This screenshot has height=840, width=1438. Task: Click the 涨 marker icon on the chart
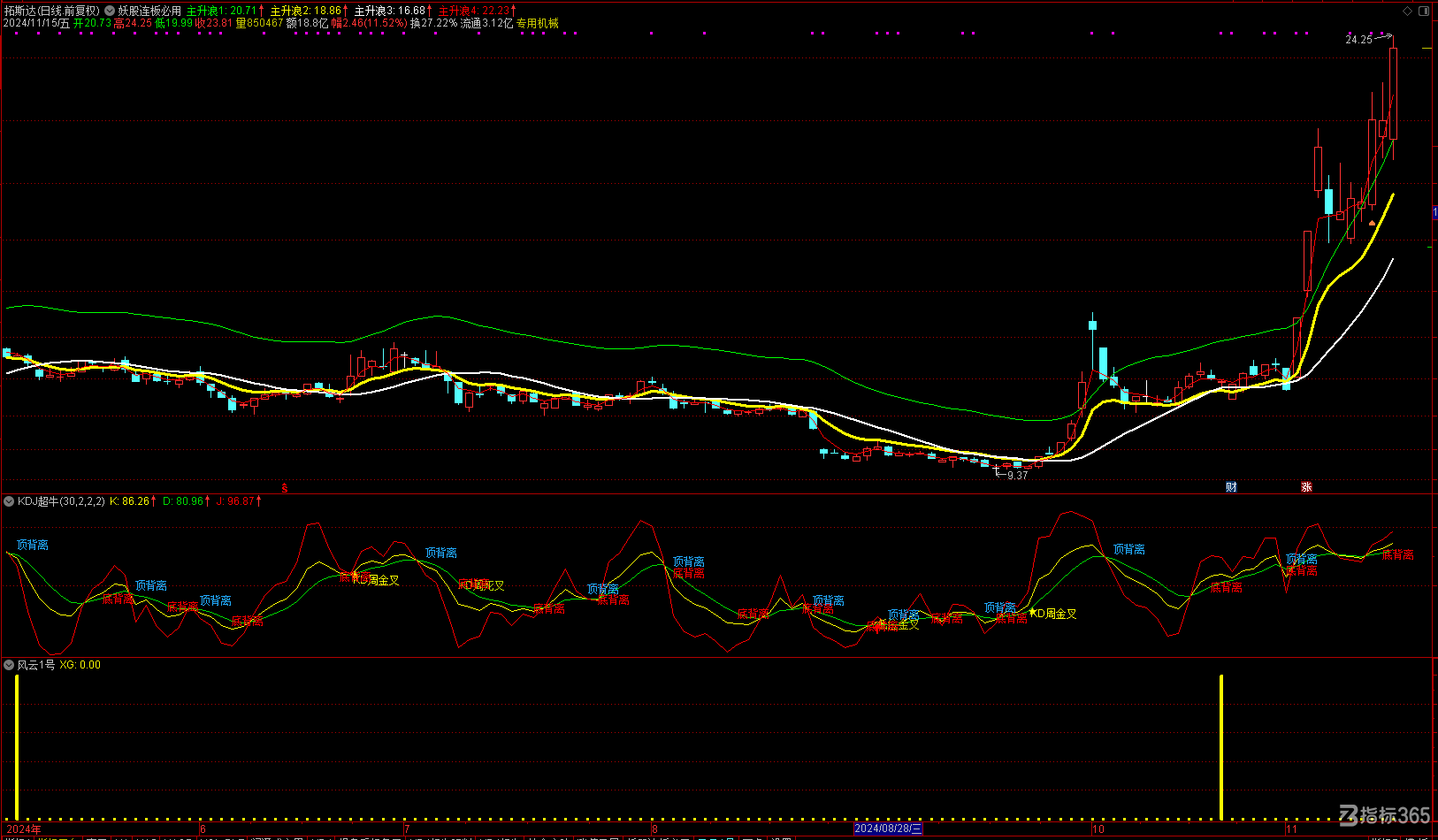pos(1306,487)
